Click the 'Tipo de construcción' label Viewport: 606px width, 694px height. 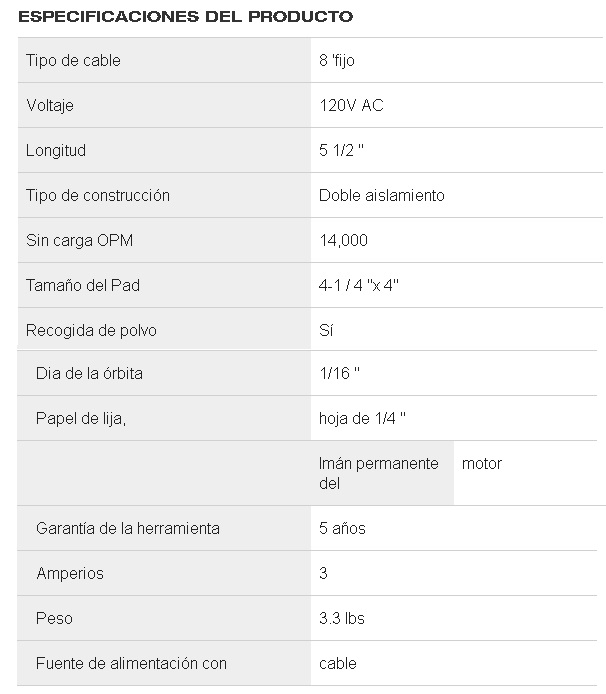pyautogui.click(x=98, y=196)
